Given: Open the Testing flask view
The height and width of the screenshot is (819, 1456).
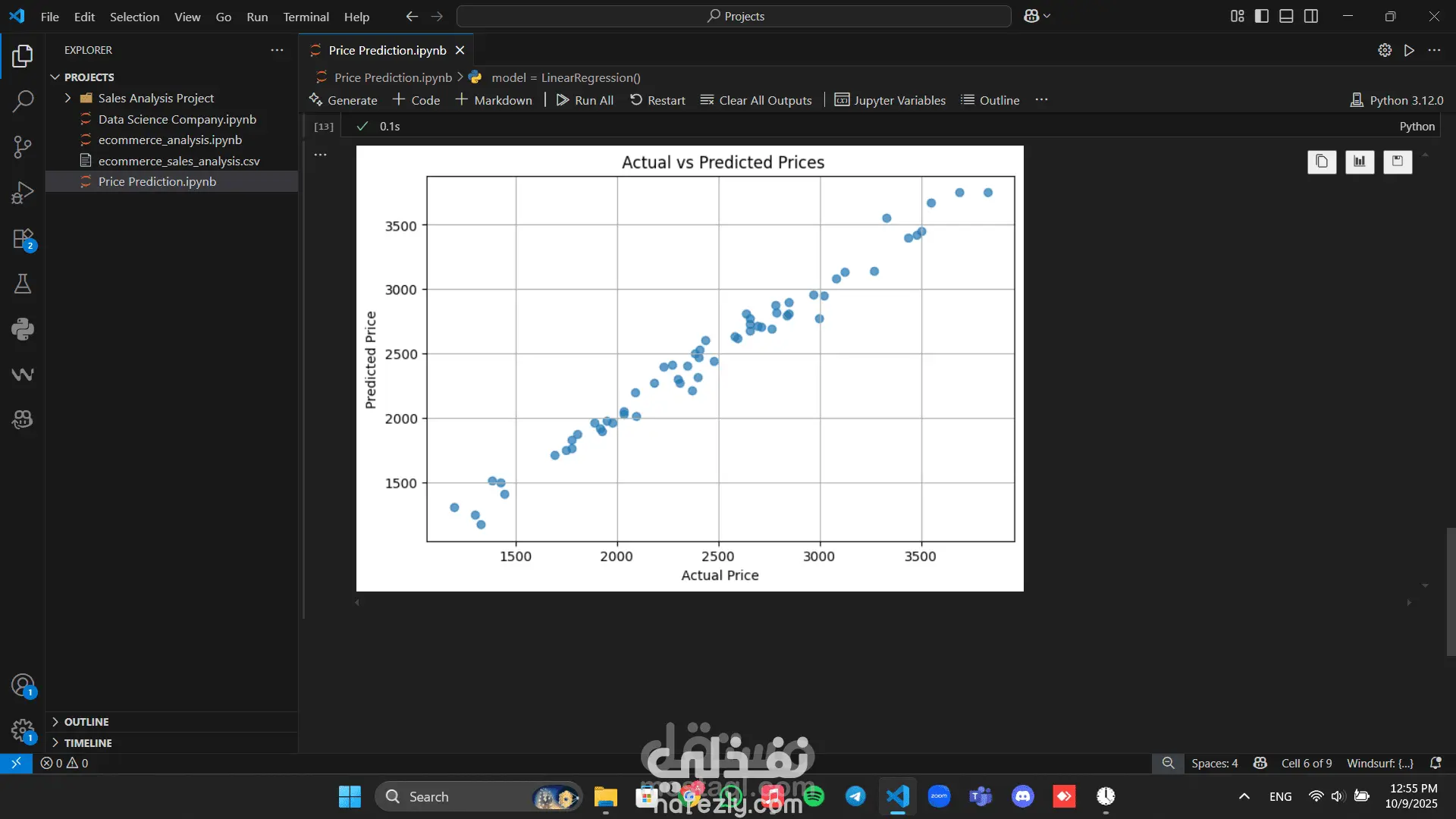Looking at the screenshot, I should point(23,284).
